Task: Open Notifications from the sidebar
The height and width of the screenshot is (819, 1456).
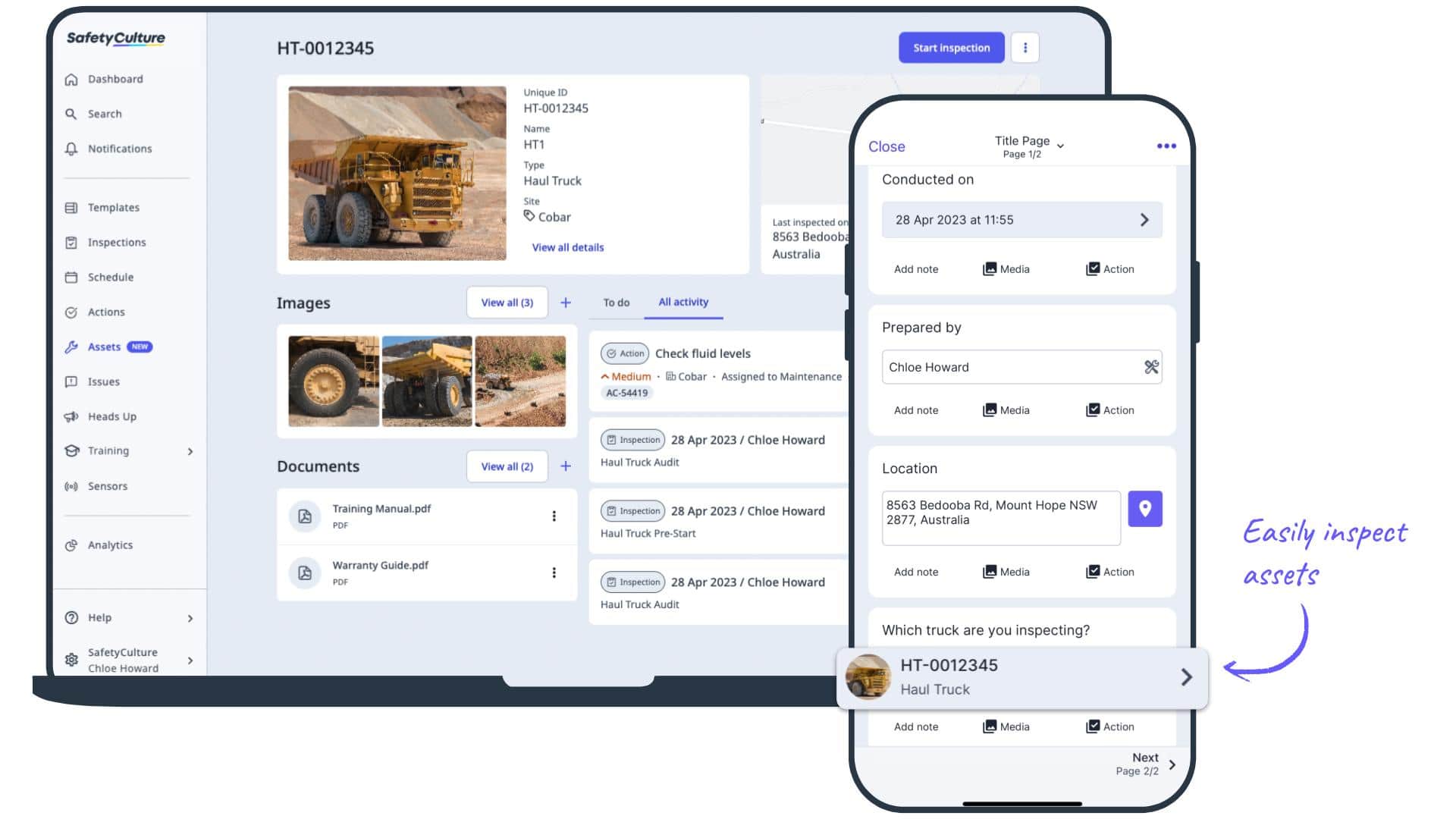Action: (120, 149)
